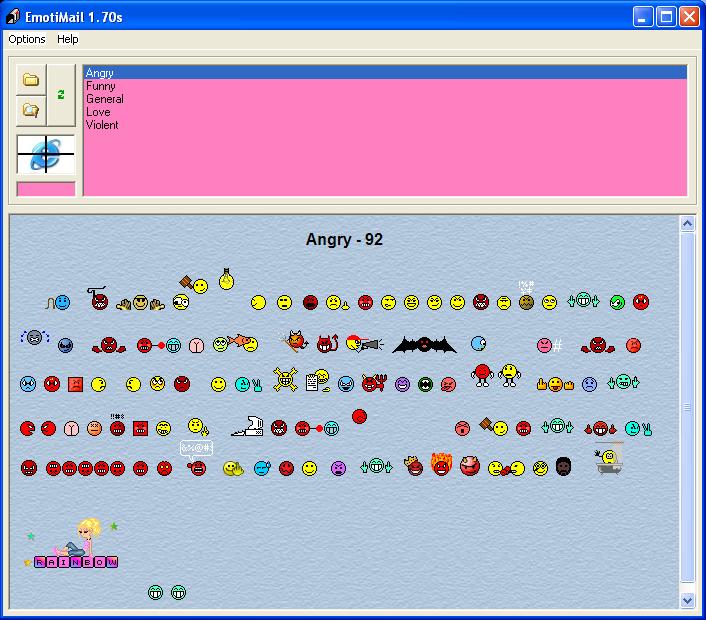
Task: Pick the smiley reading paper note emoticon
Action: pos(317,380)
